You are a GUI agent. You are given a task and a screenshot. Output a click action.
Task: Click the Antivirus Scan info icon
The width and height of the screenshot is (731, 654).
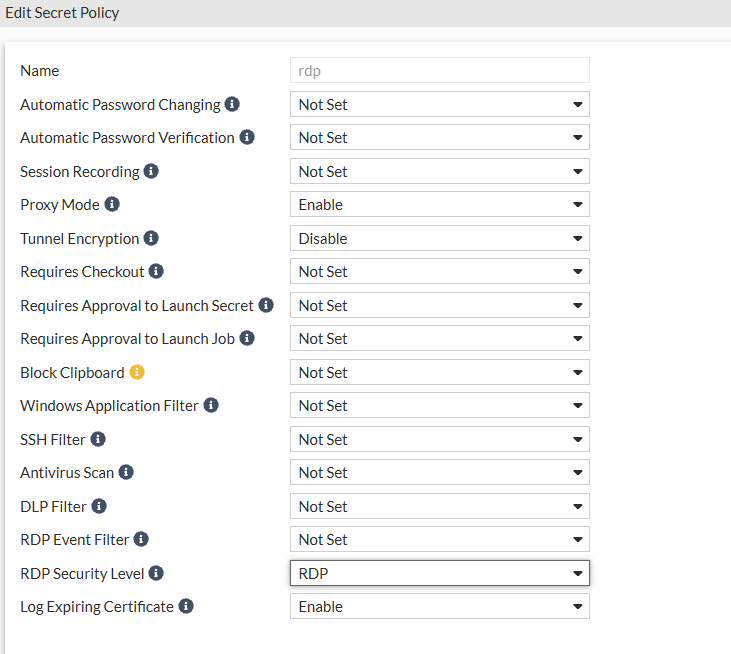(126, 472)
